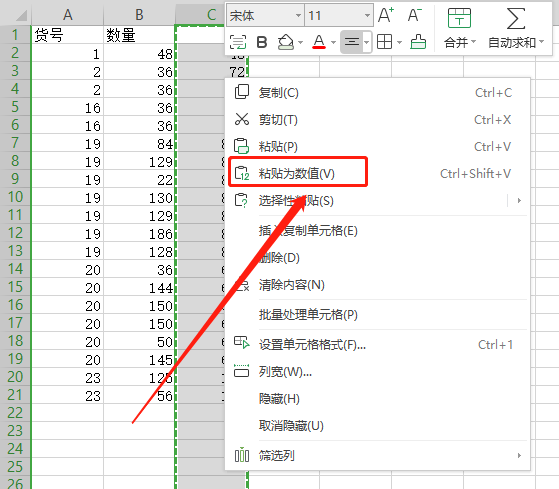Open 设置单元格格式(F)... menu item

tap(378, 344)
